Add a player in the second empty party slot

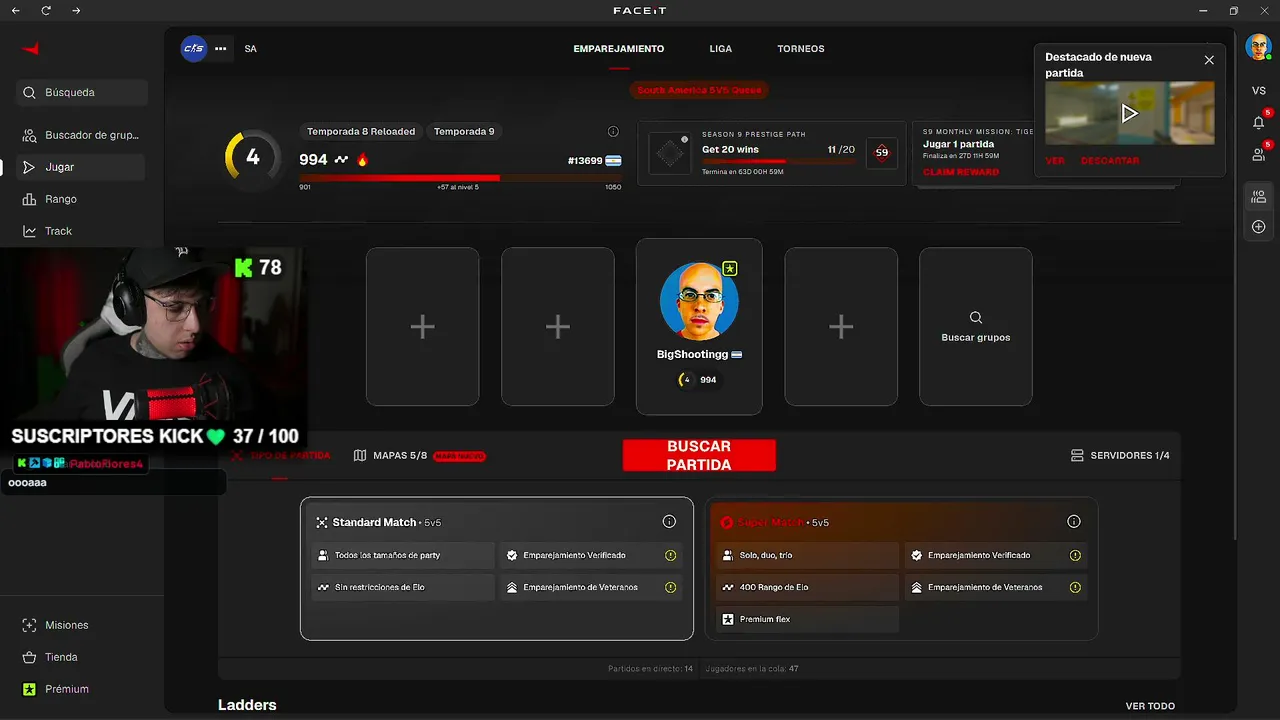click(x=558, y=327)
